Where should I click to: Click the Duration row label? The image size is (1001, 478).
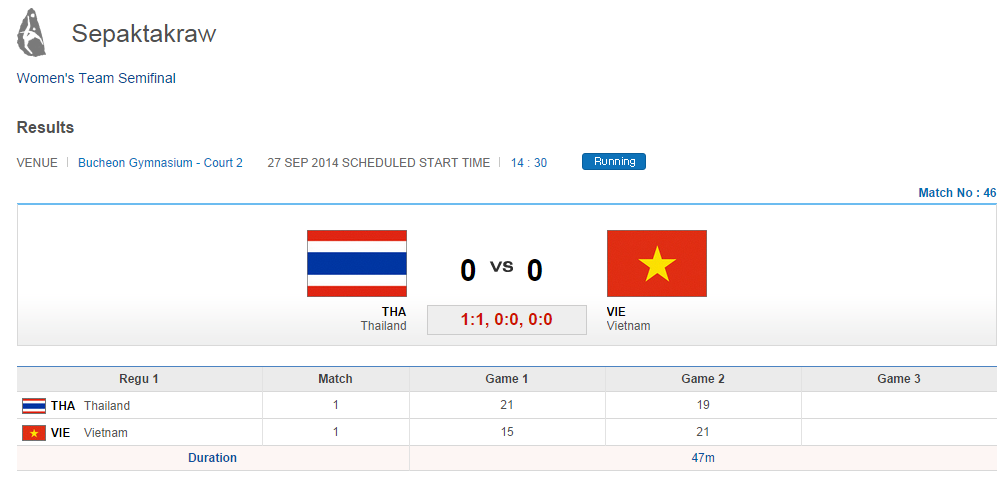[212, 458]
